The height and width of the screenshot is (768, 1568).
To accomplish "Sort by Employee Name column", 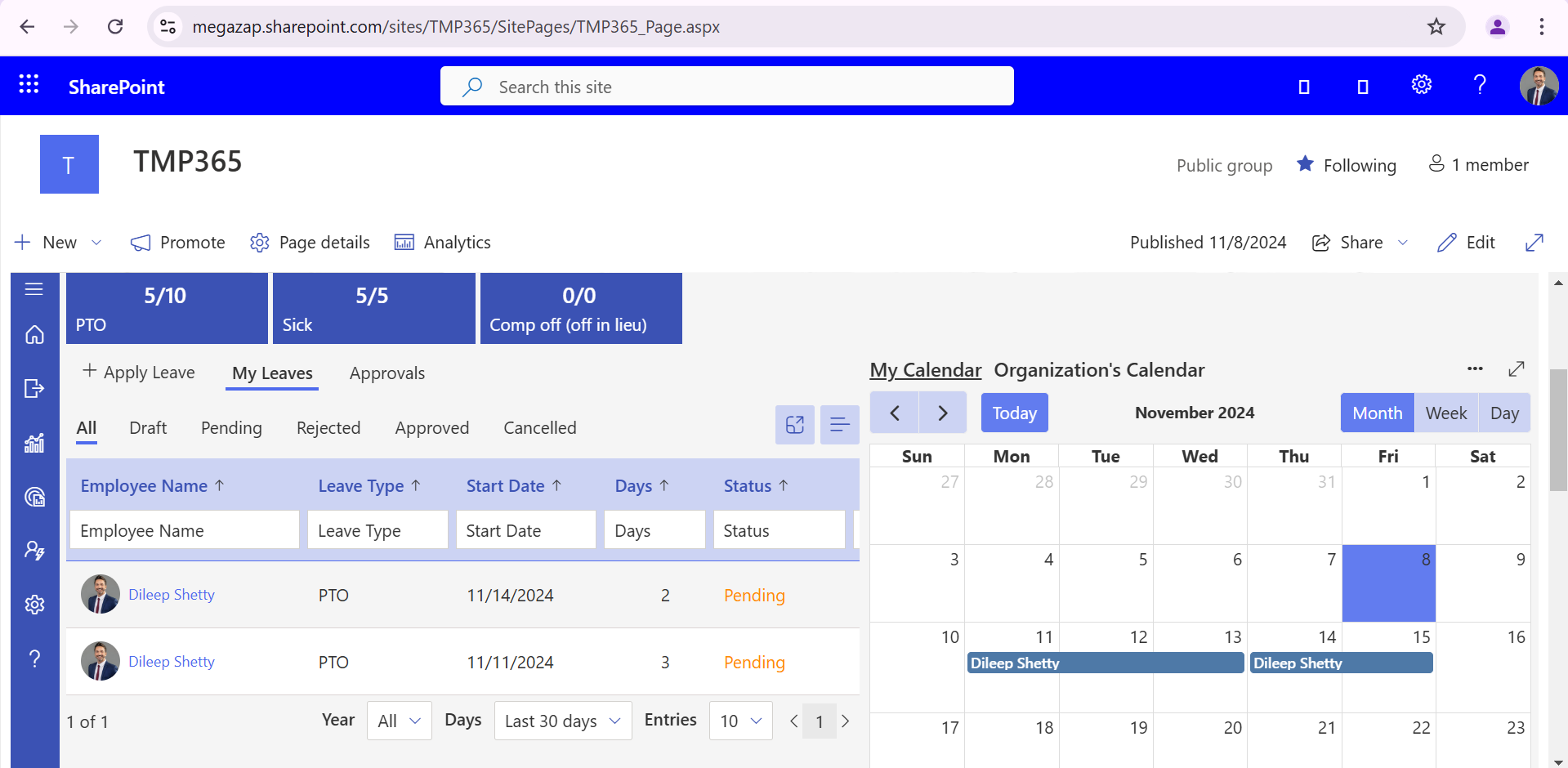I will pyautogui.click(x=152, y=486).
